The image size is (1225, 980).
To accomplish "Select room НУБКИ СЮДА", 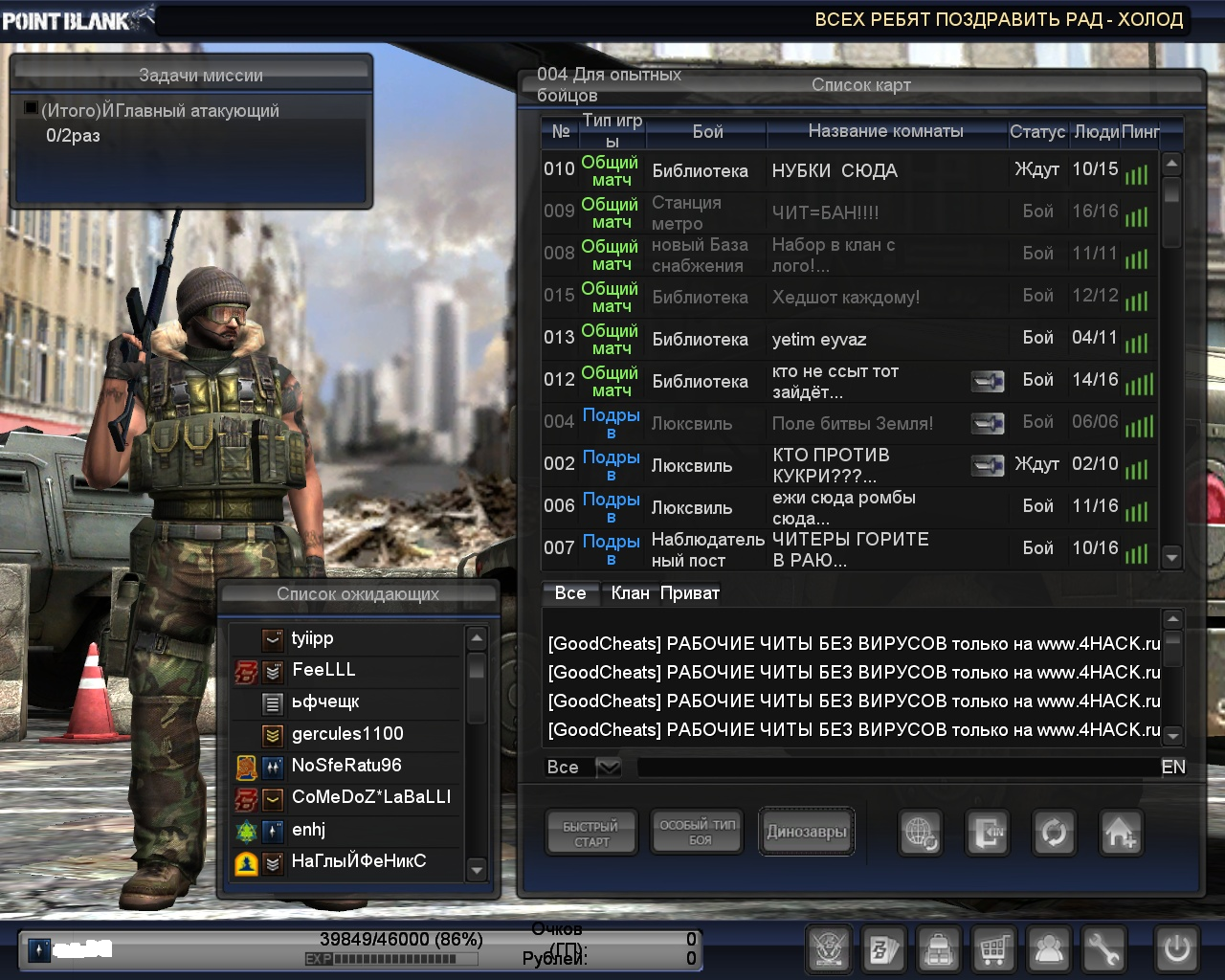I will click(x=850, y=170).
